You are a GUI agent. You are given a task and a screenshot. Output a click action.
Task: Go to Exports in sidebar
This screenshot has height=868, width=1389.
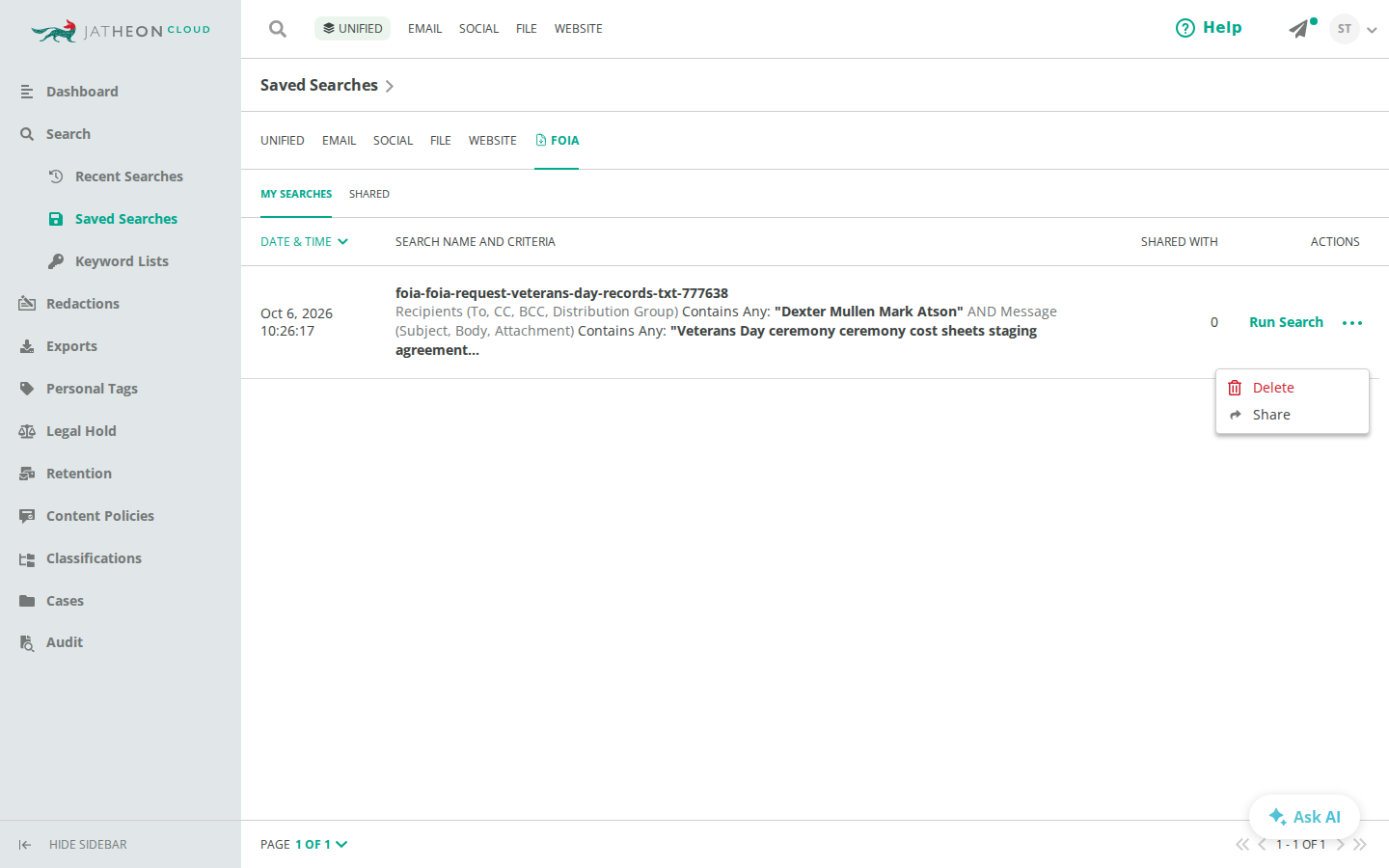tap(58, 346)
